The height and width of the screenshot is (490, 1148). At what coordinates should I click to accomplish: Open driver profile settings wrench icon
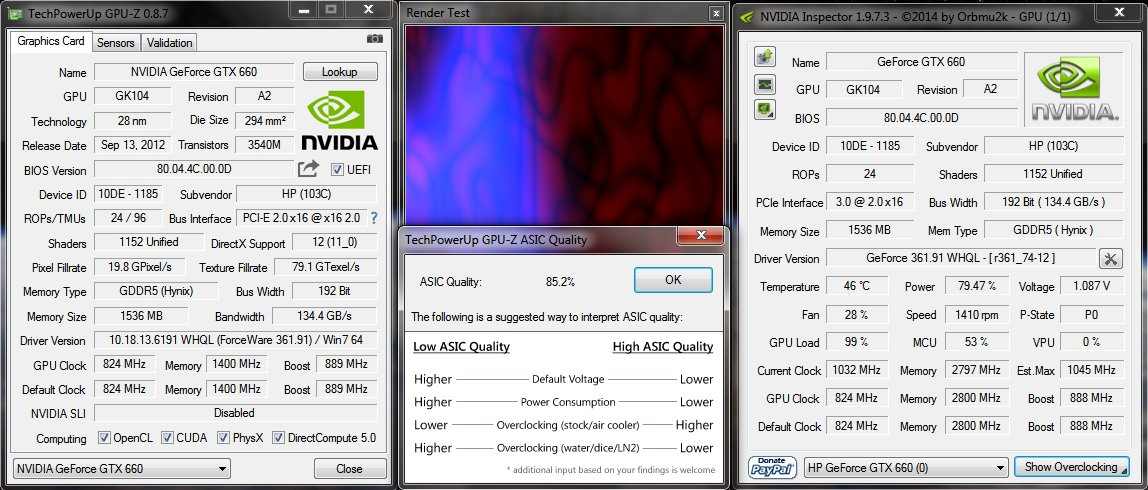pyautogui.click(x=1111, y=258)
